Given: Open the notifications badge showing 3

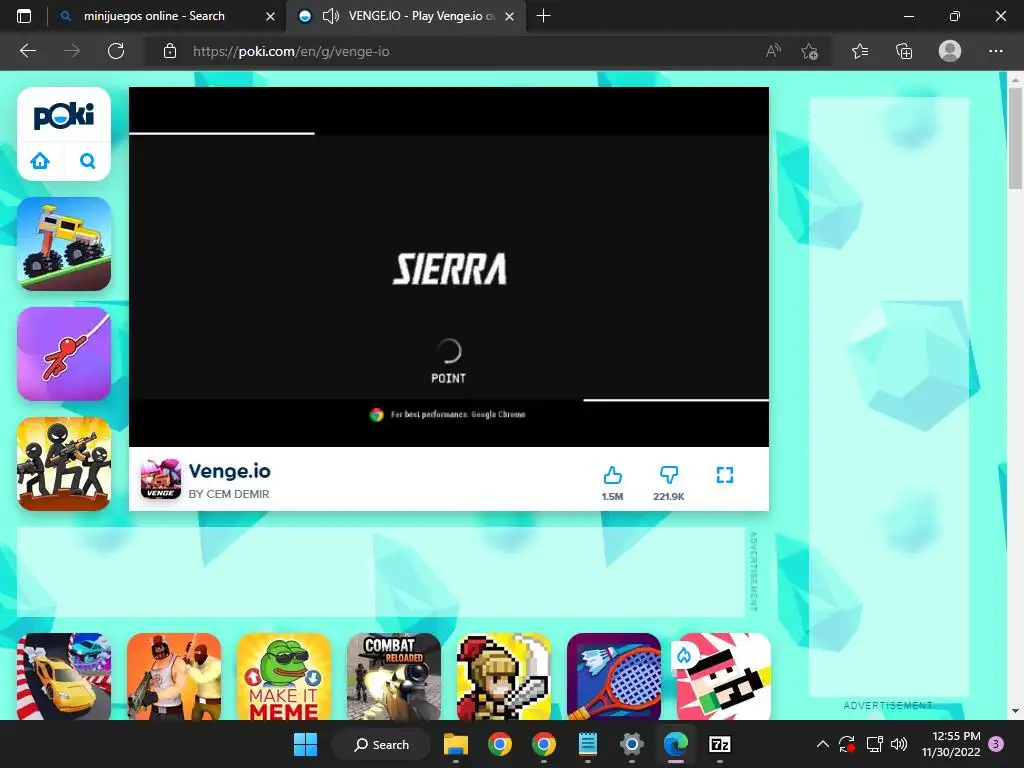Looking at the screenshot, I should point(996,744).
